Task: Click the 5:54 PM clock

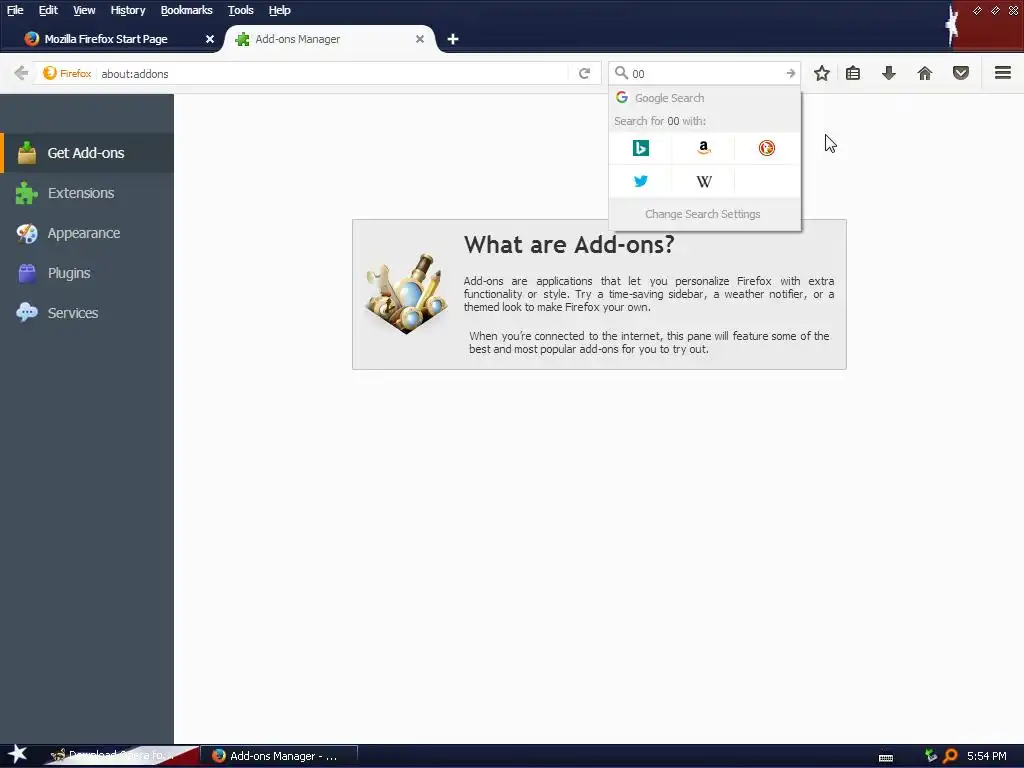Action: [987, 756]
